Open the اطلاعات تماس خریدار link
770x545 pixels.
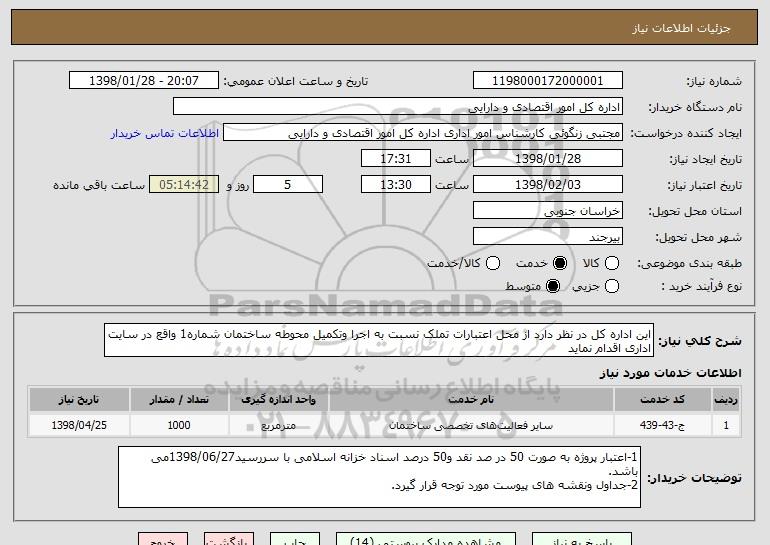(165, 133)
